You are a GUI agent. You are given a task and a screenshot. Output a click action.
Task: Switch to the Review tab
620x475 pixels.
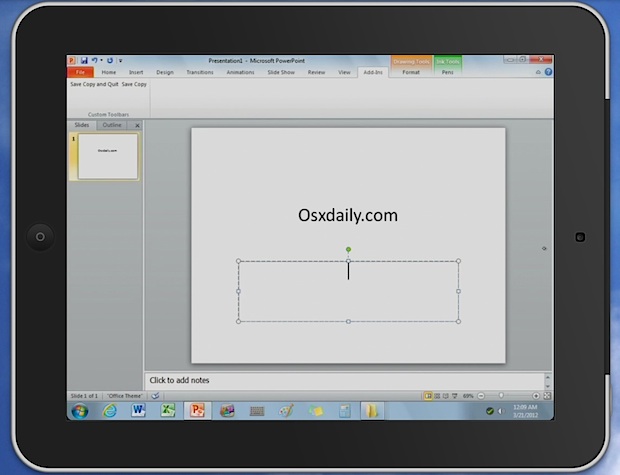pos(316,72)
